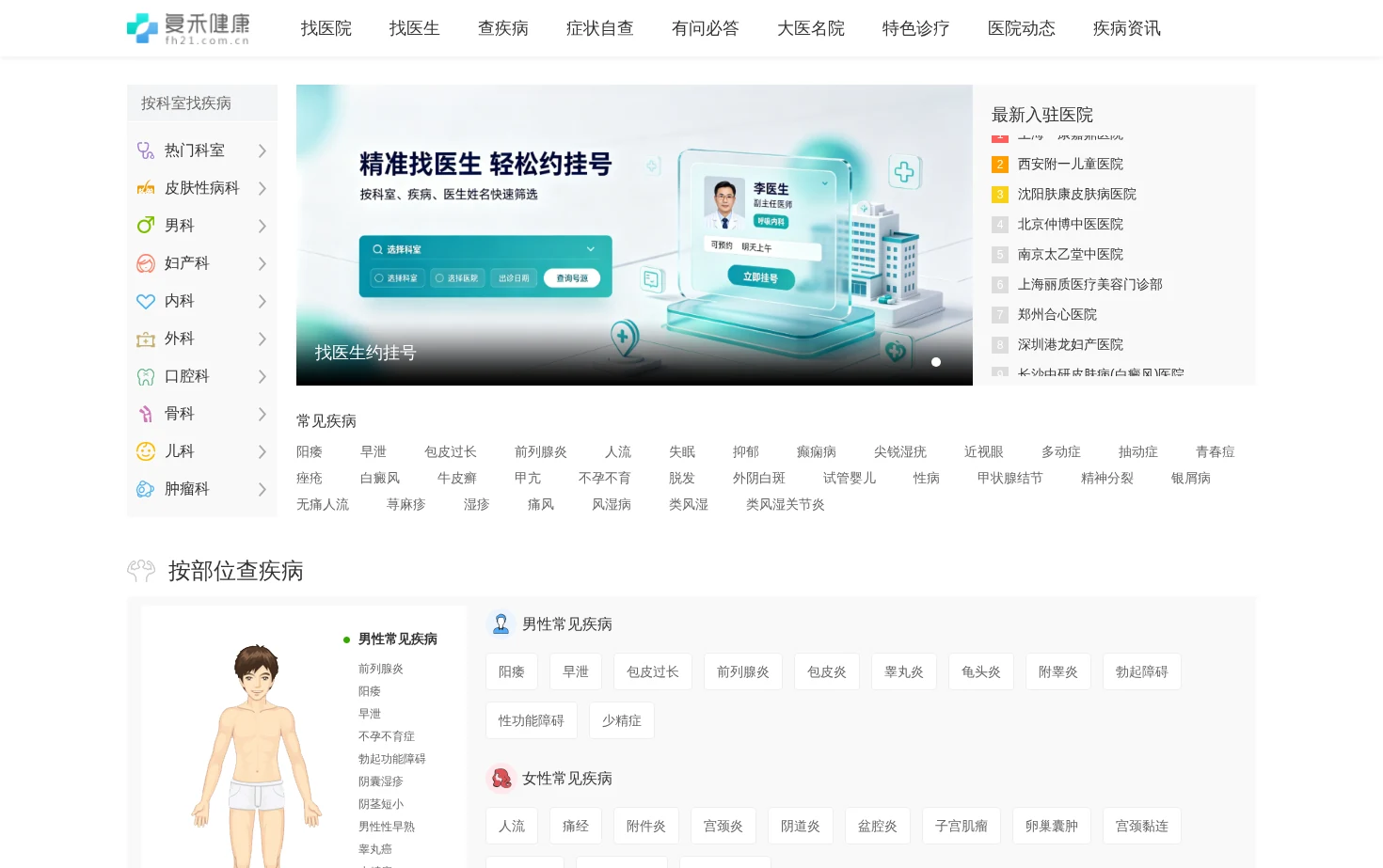Screen dimensions: 1383x868
Task: Open 西安附一儿童医院 in the hospital list
Action: (x=1071, y=164)
